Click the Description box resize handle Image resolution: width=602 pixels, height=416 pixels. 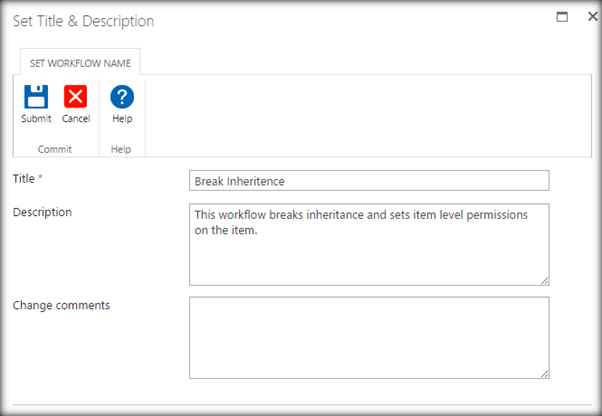point(544,280)
